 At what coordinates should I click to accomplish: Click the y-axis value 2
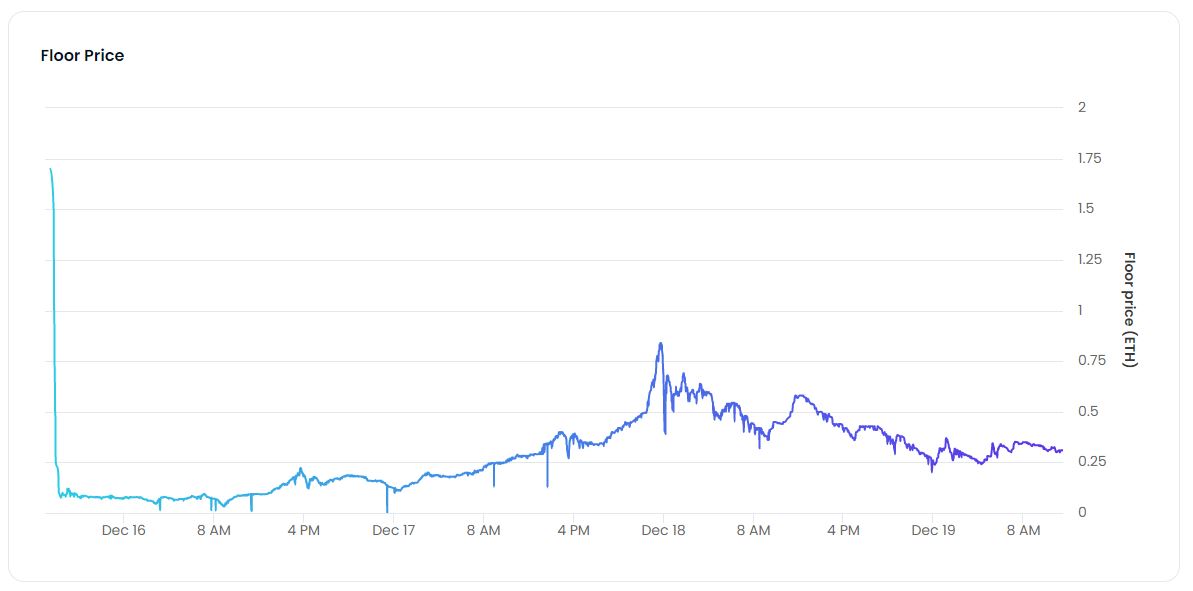pyautogui.click(x=1082, y=107)
